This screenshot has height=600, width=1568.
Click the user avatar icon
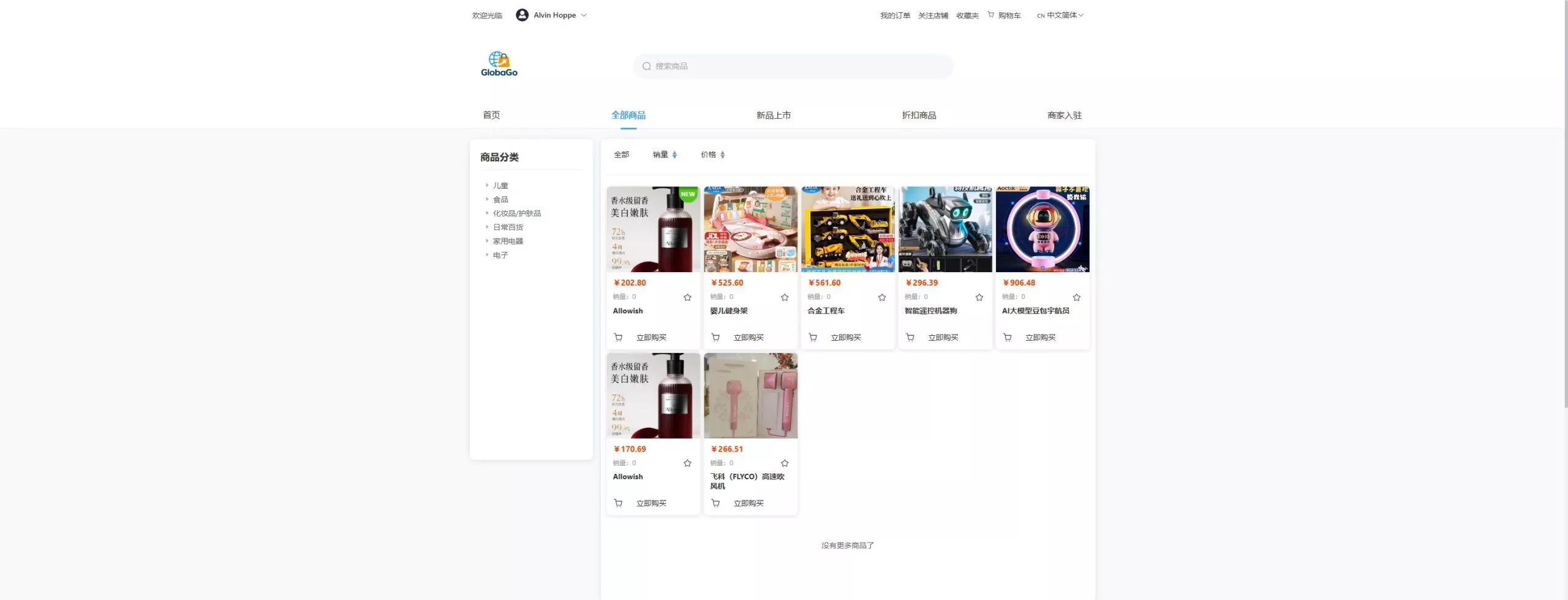point(522,15)
